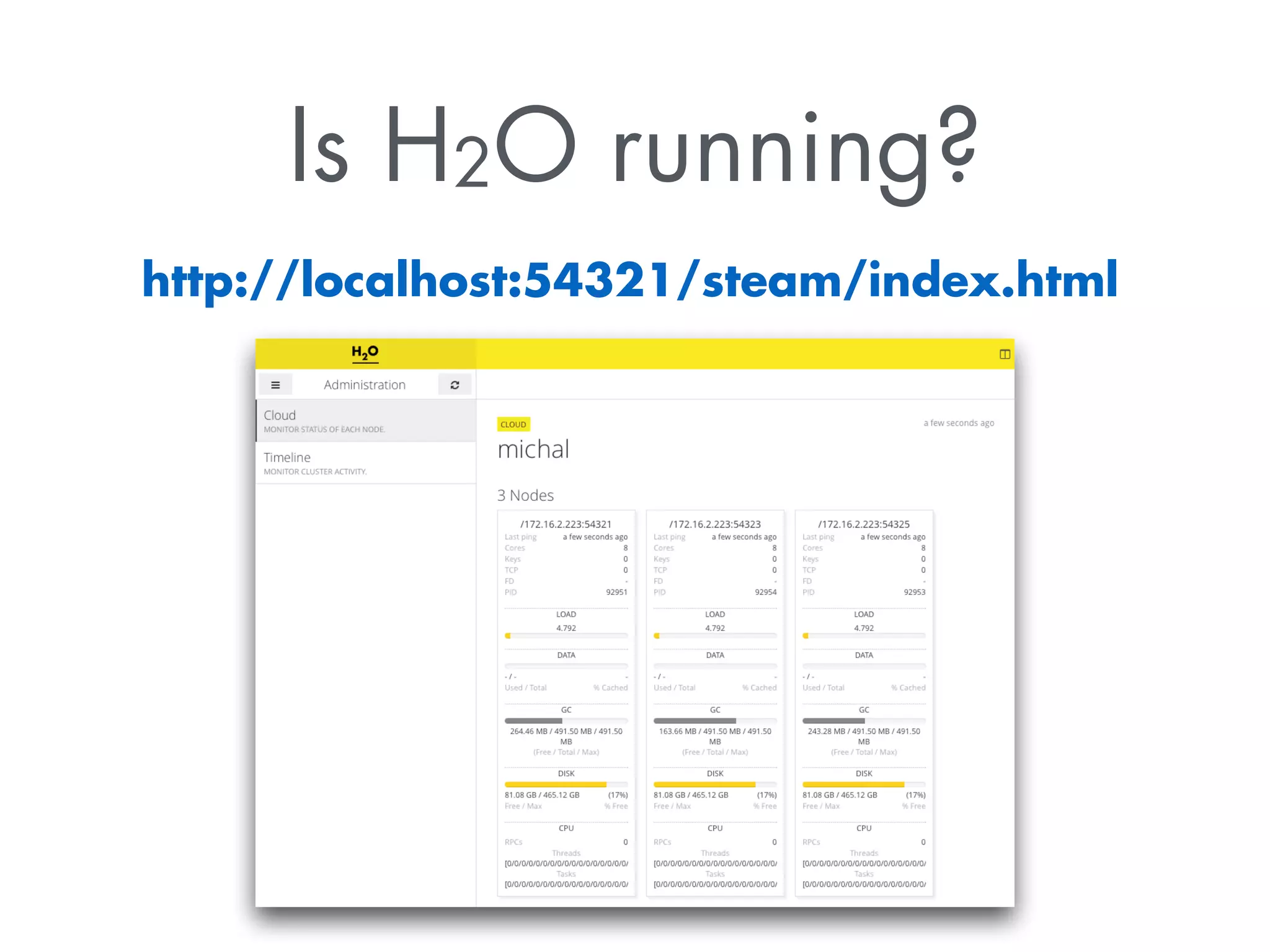
Task: Click the 243.28 MB GC memory text
Action: (x=864, y=736)
